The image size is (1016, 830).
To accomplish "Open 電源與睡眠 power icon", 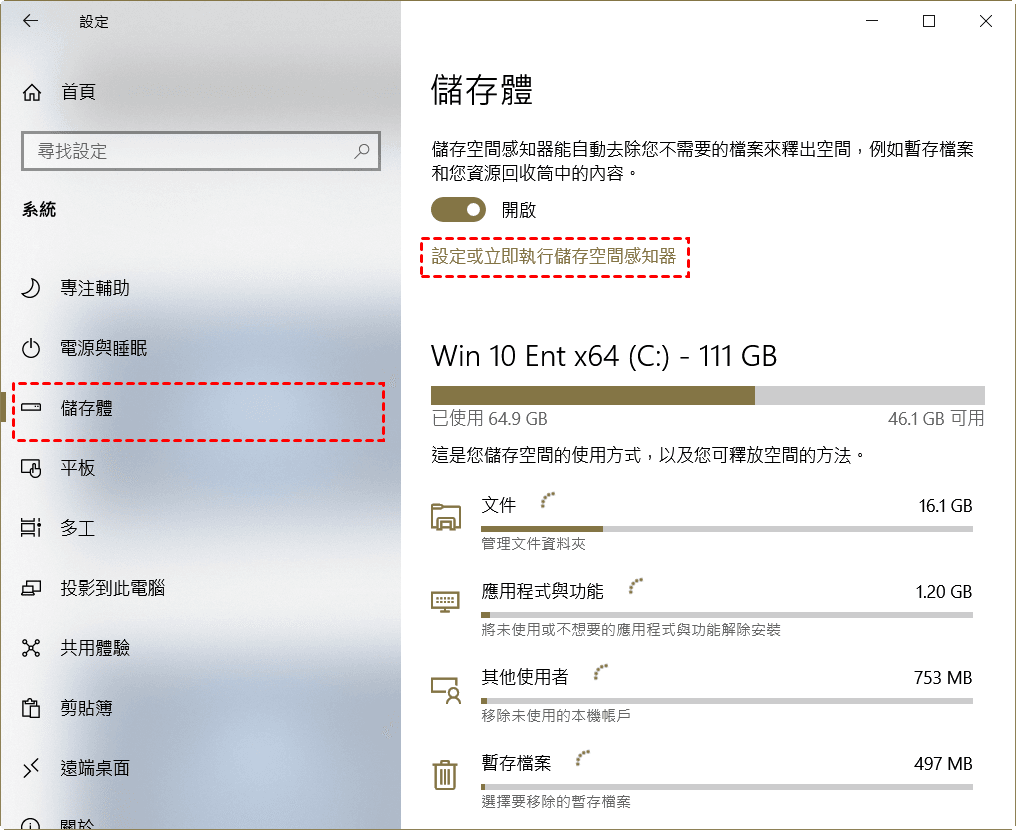I will click(x=30, y=348).
